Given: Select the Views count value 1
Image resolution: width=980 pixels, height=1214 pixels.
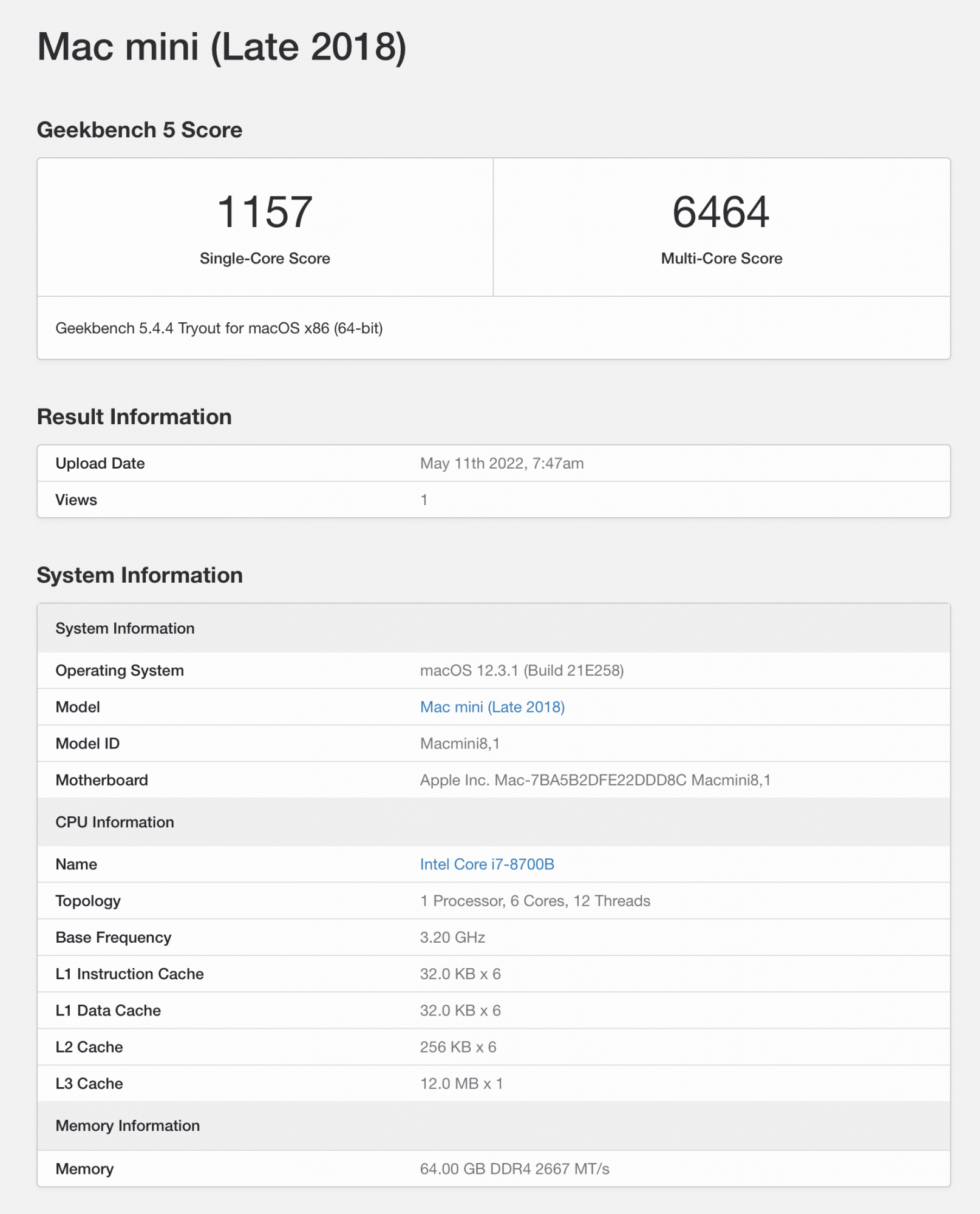Looking at the screenshot, I should (x=424, y=500).
